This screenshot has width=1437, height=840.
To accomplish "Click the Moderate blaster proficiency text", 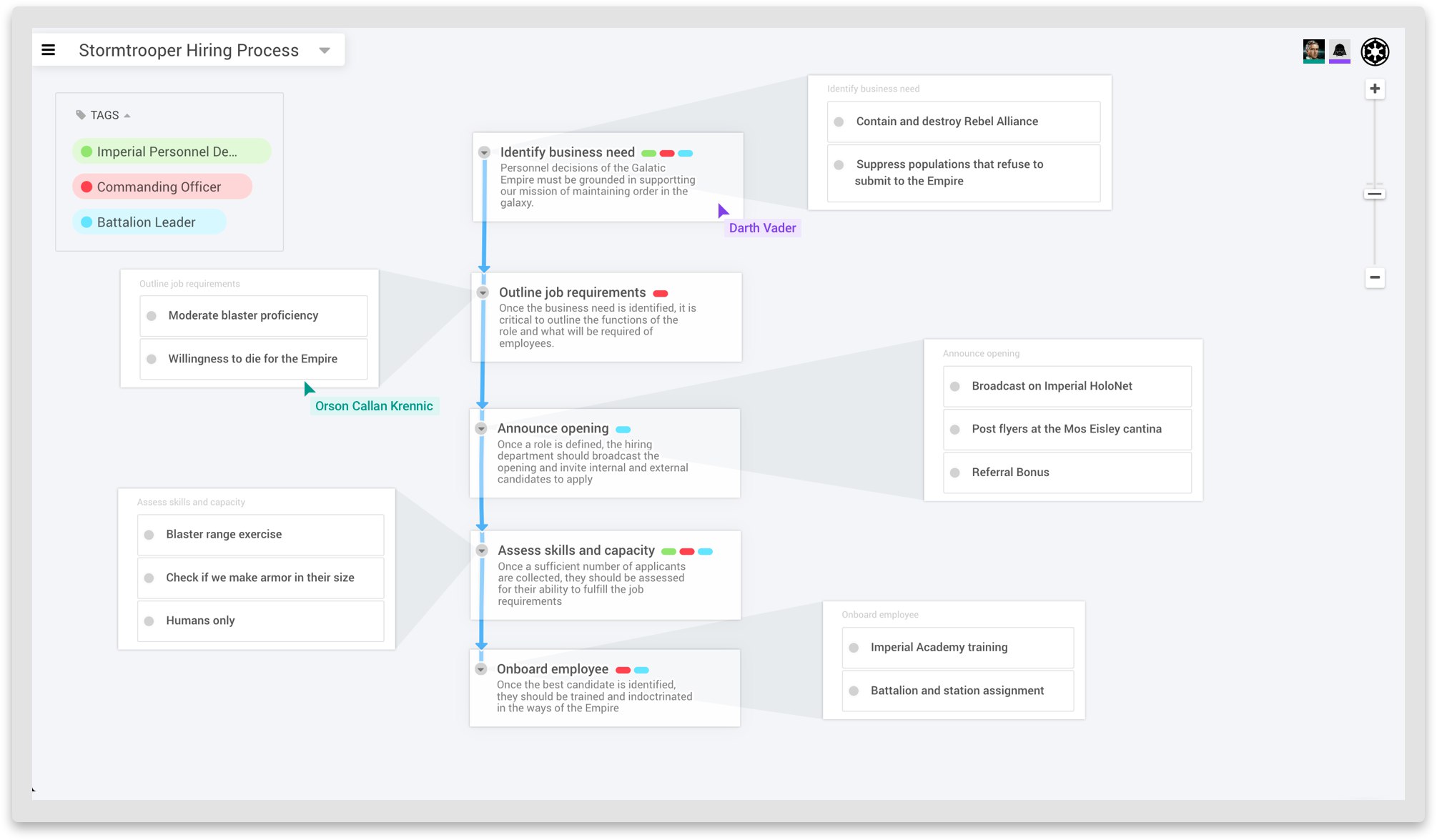I will pos(243,315).
